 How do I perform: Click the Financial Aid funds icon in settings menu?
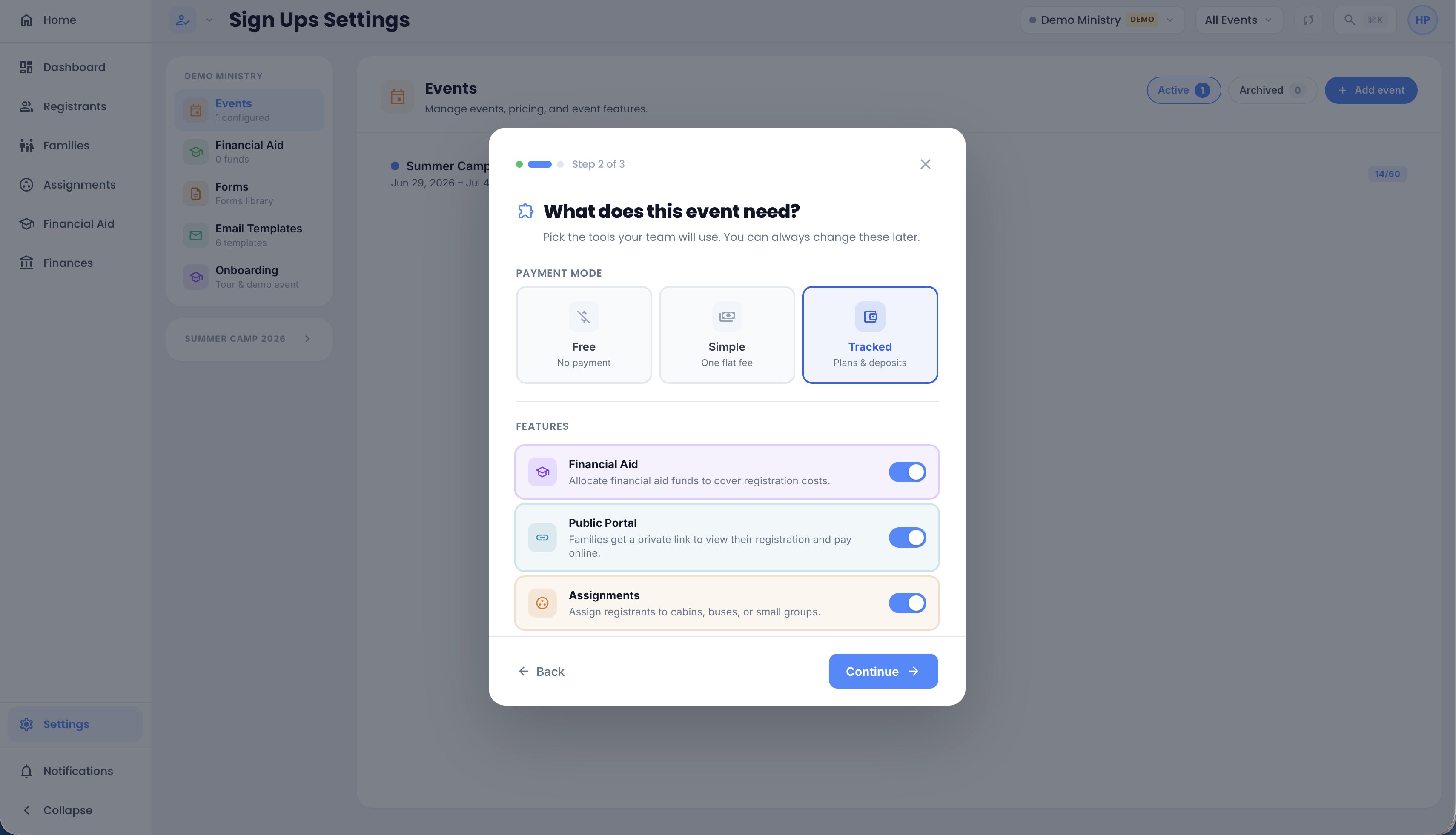[x=196, y=152]
